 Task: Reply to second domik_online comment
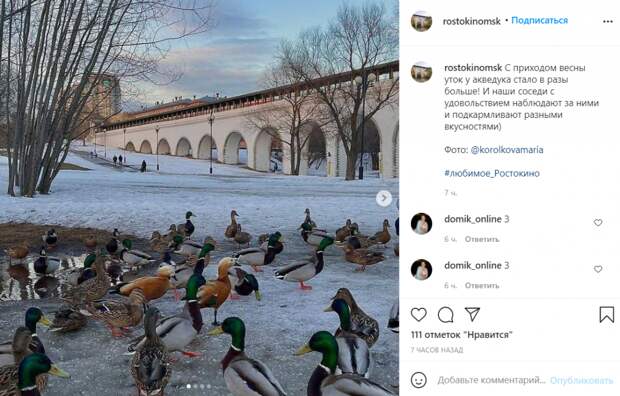point(482,286)
